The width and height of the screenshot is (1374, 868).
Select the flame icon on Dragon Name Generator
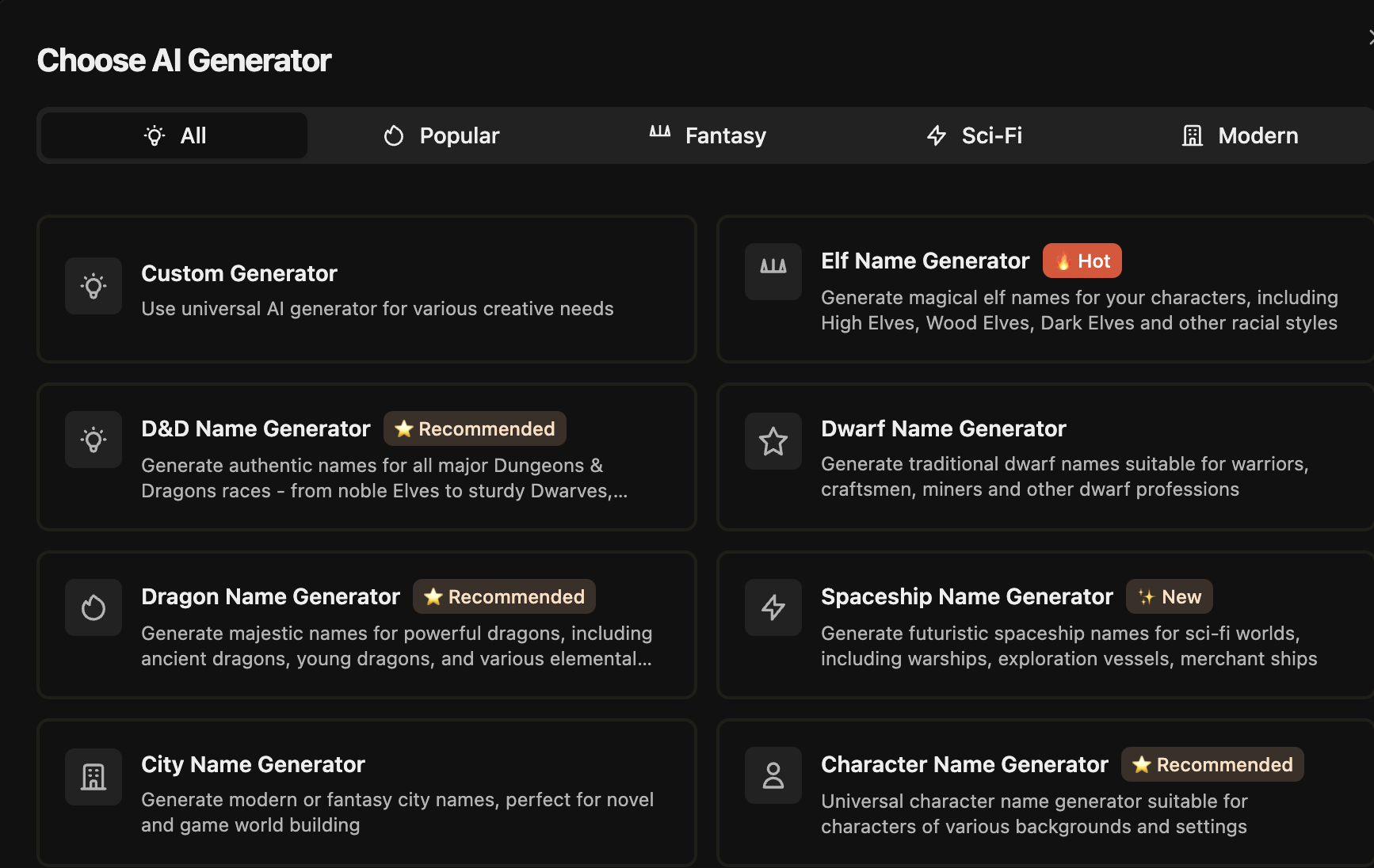coord(93,607)
